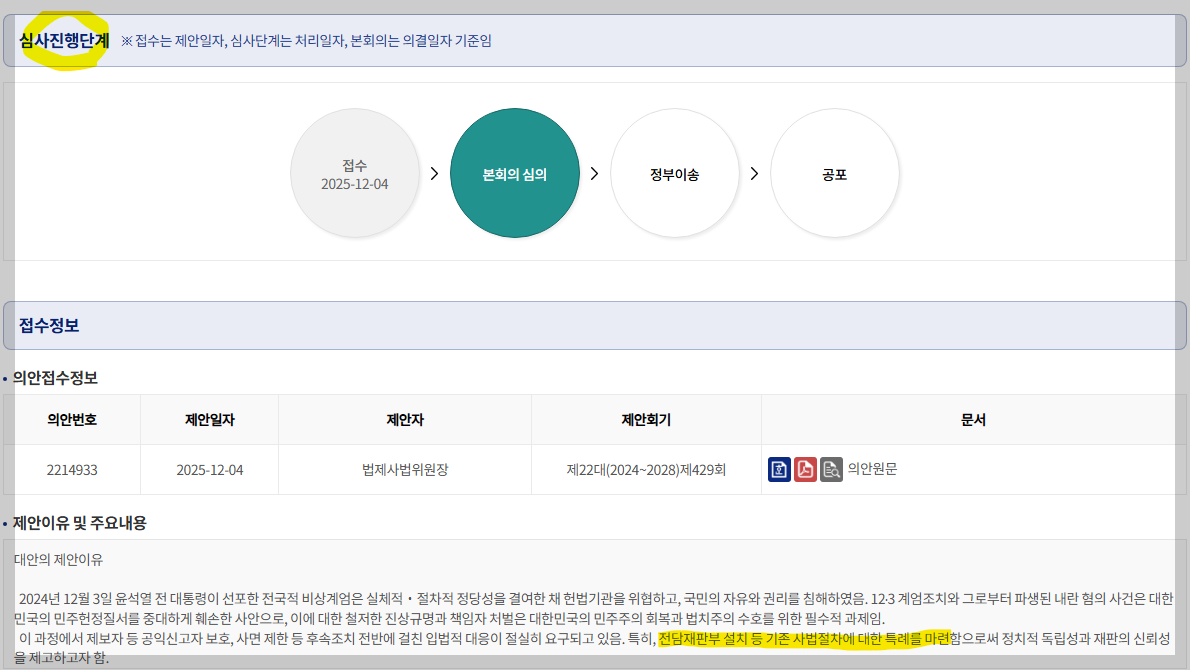Click the 제안일자 column header
This screenshot has height=670, width=1190.
coord(209,420)
